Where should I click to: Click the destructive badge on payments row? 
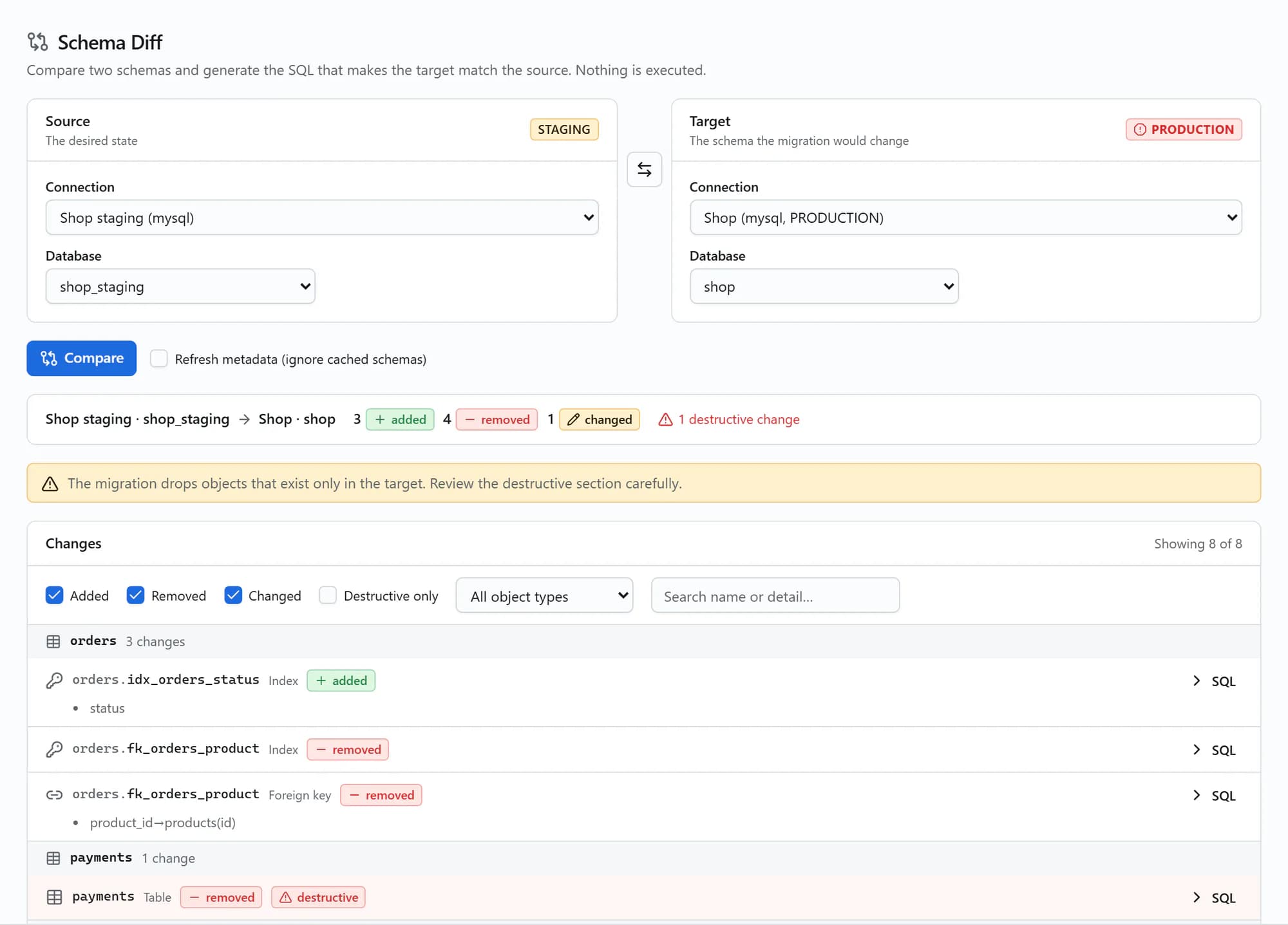318,897
